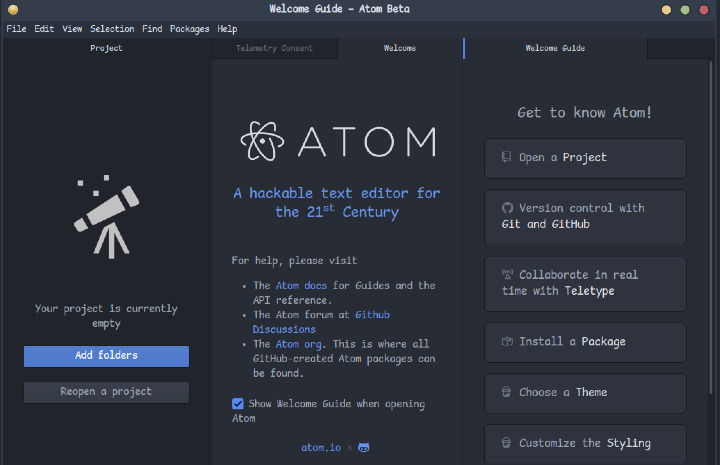Click 'For help, please visit' text
The image size is (720, 465).
tap(294, 261)
